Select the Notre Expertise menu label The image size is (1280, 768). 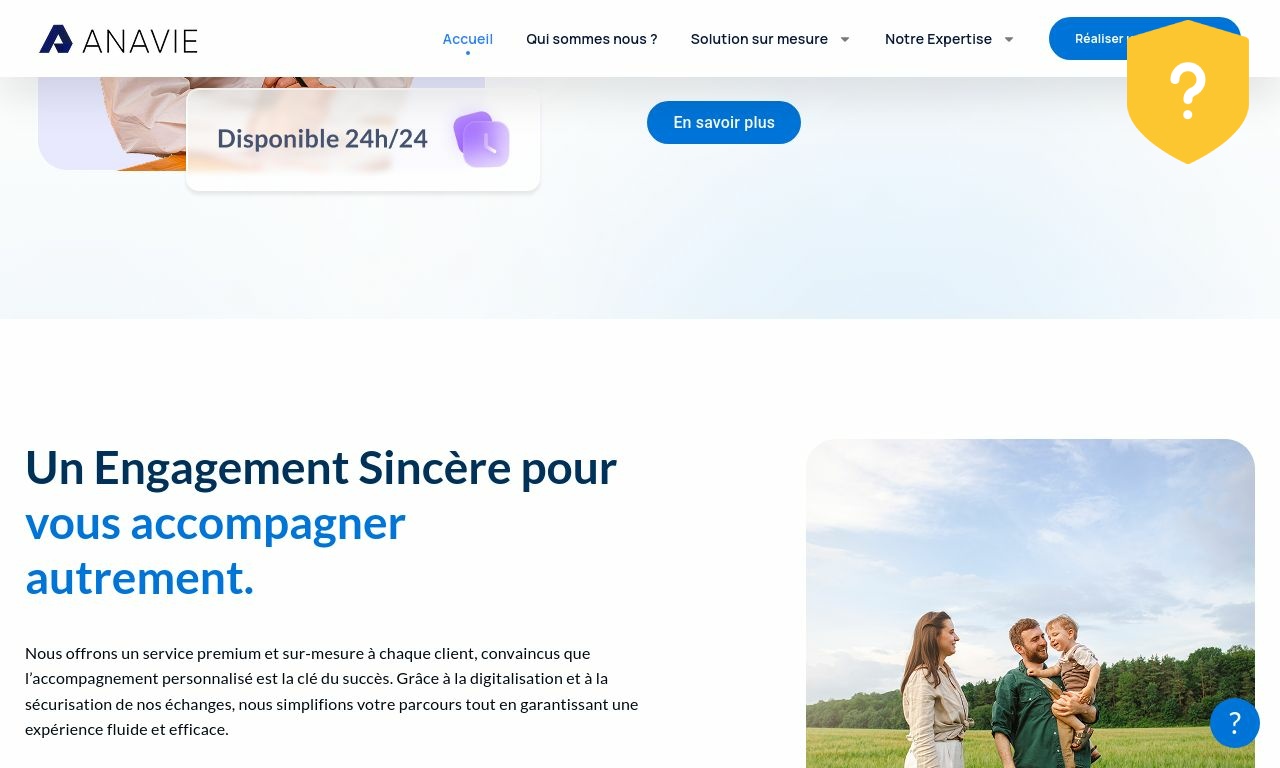(938, 39)
